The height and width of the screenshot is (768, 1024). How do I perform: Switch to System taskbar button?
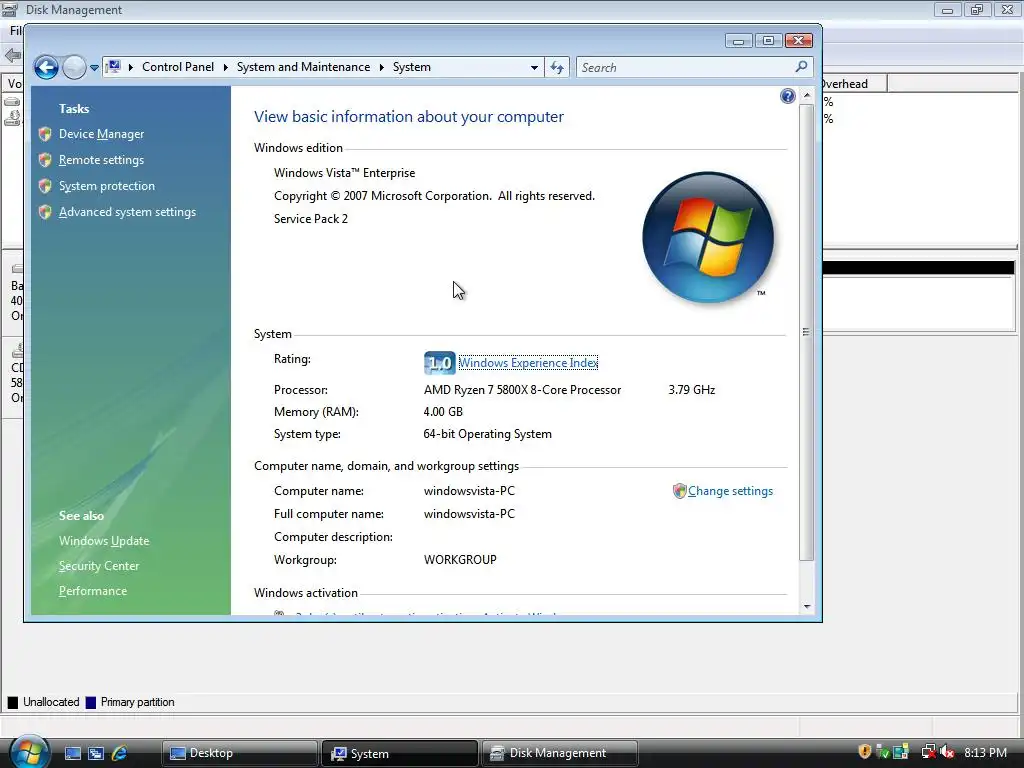[400, 753]
